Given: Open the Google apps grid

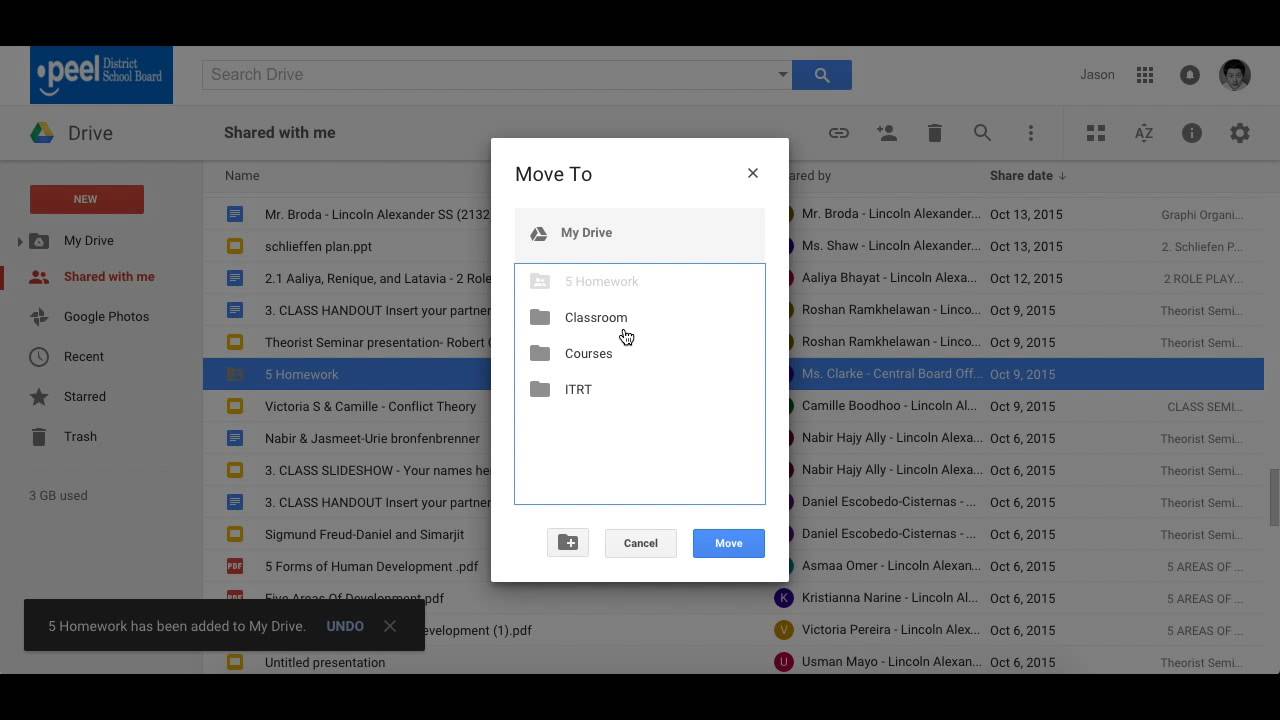Looking at the screenshot, I should point(1145,75).
